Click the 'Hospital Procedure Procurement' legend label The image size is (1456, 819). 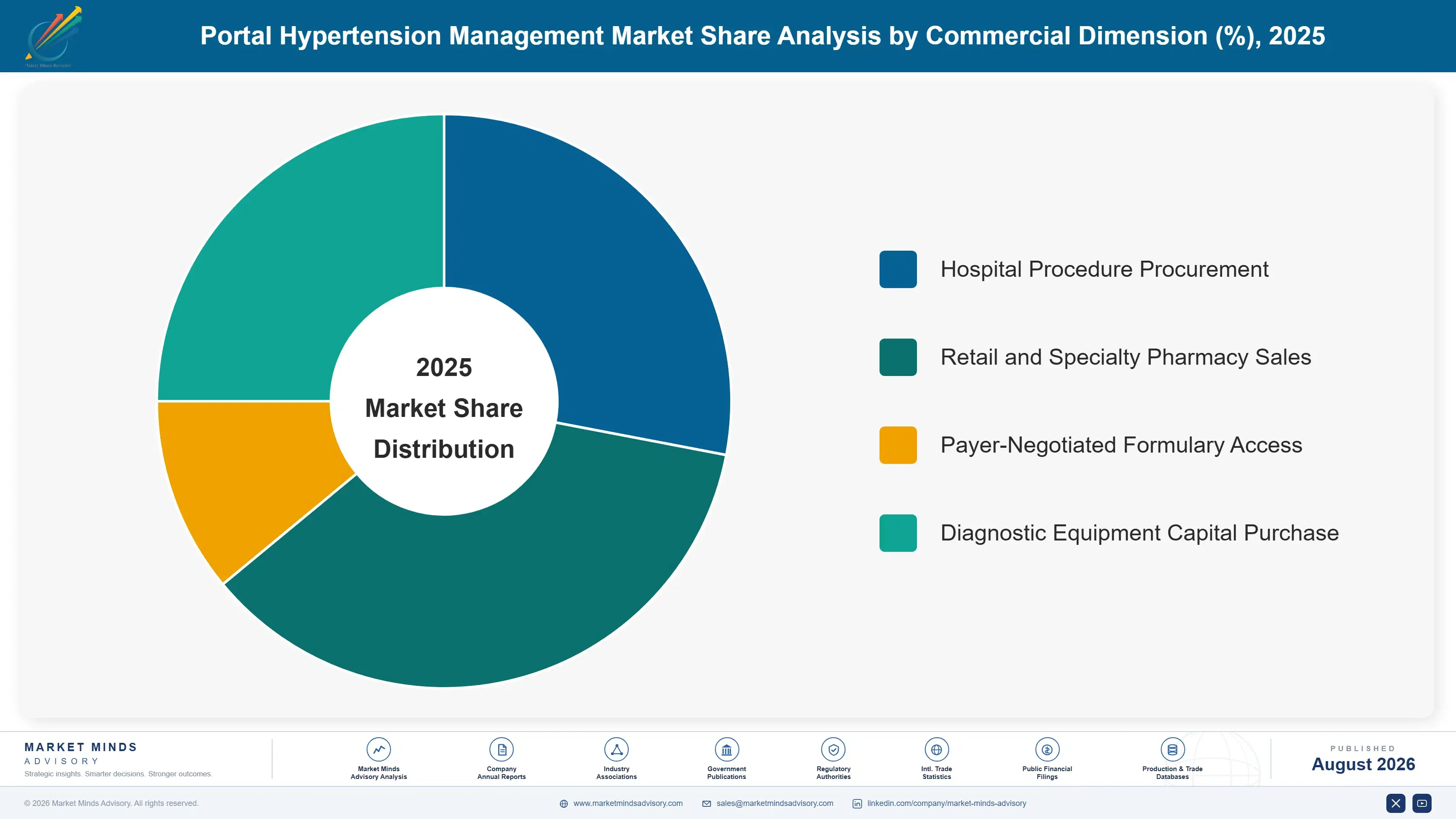(1105, 269)
